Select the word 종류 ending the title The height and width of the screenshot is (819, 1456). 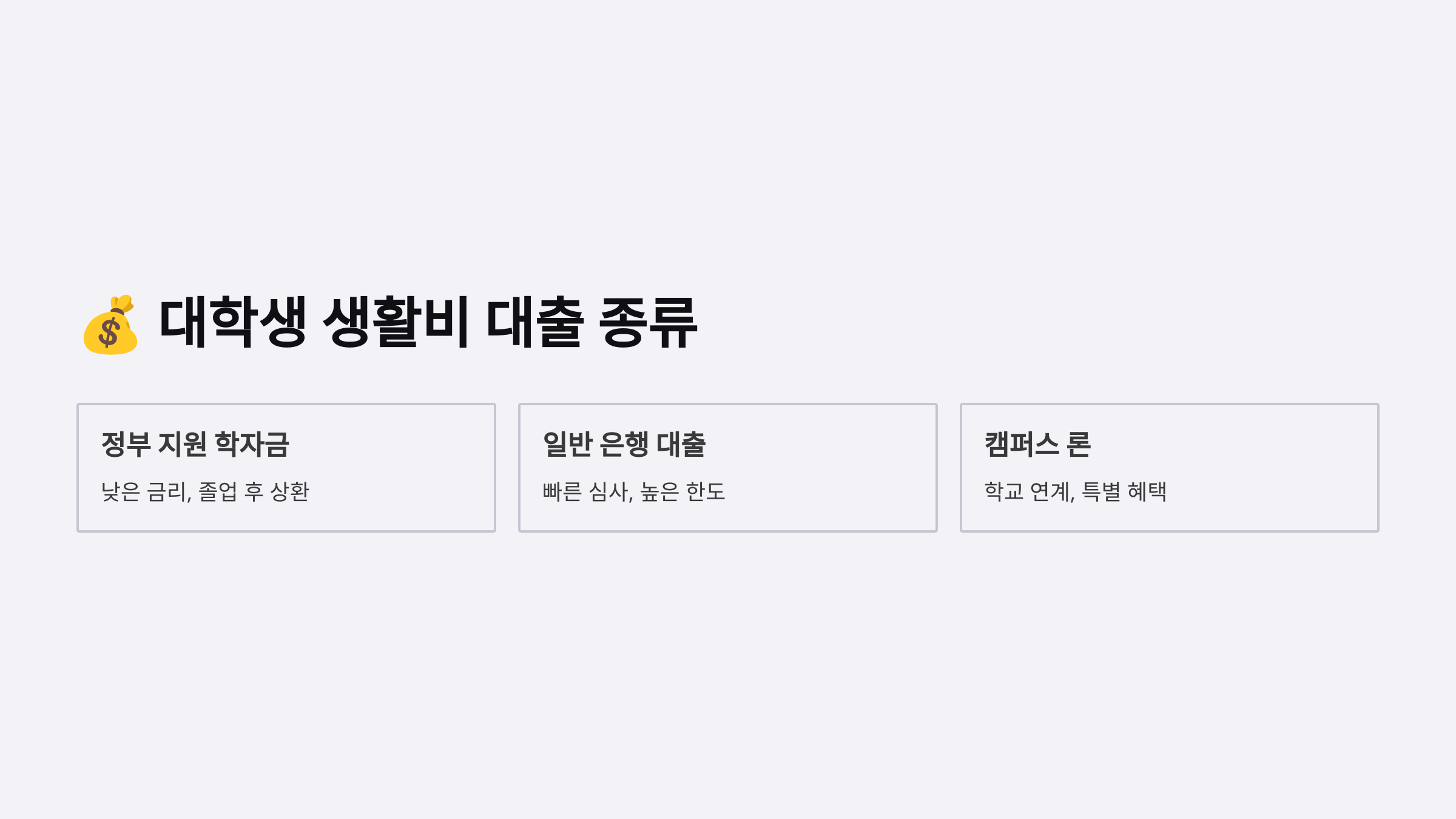tap(649, 322)
